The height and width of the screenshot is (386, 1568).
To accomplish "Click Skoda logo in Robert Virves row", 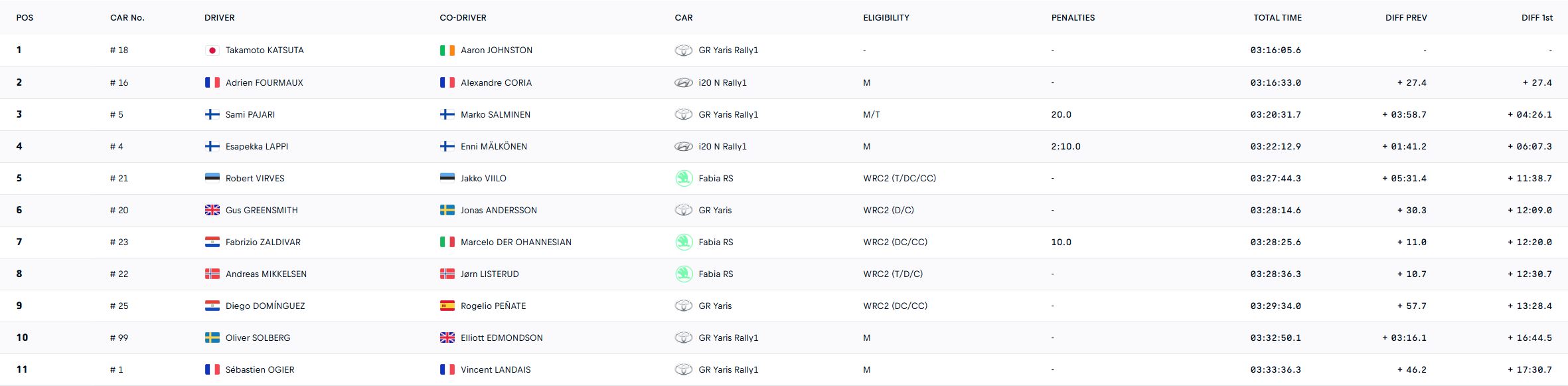I will point(683,178).
